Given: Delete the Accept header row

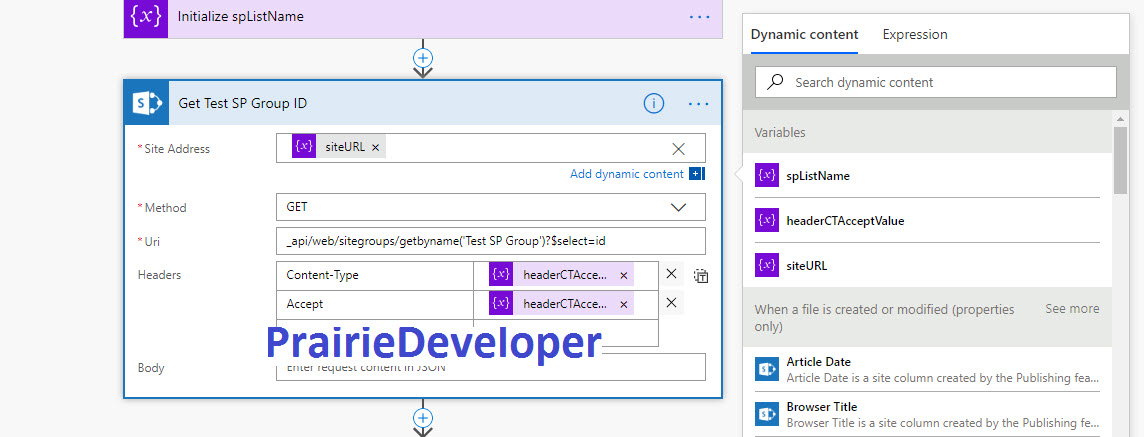Looking at the screenshot, I should click(x=672, y=302).
